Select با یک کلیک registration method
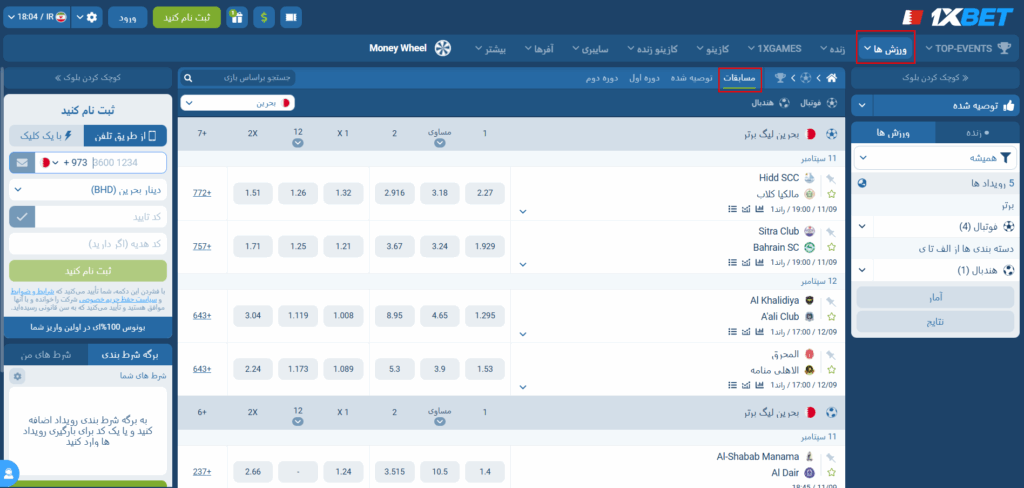Viewport: 1024px width, 488px height. pos(46,136)
